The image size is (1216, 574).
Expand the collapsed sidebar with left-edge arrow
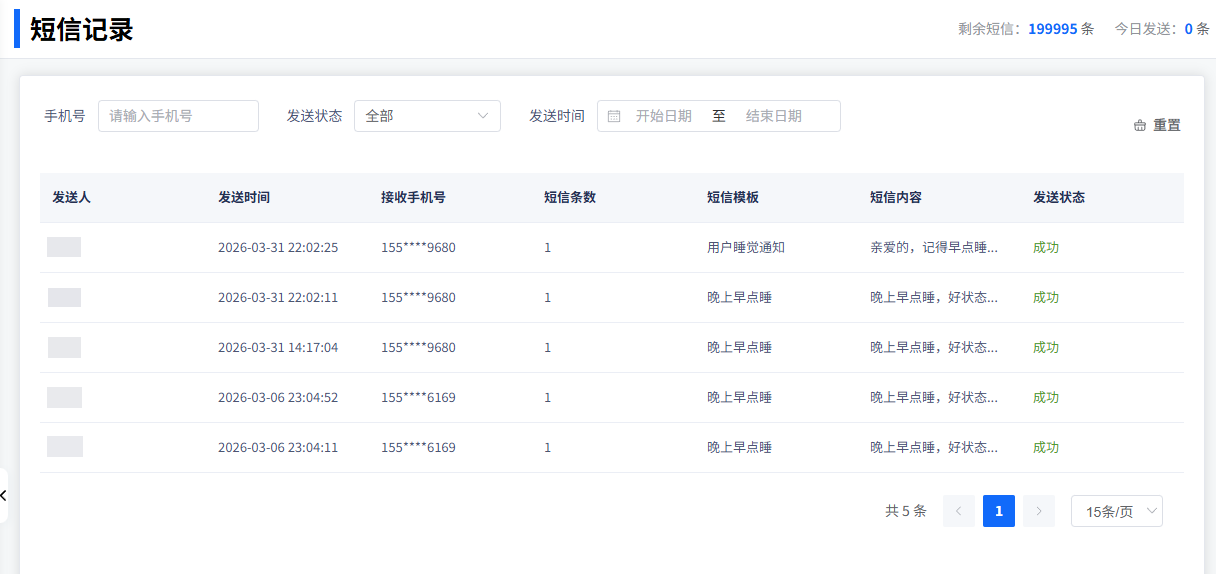(x=4, y=495)
